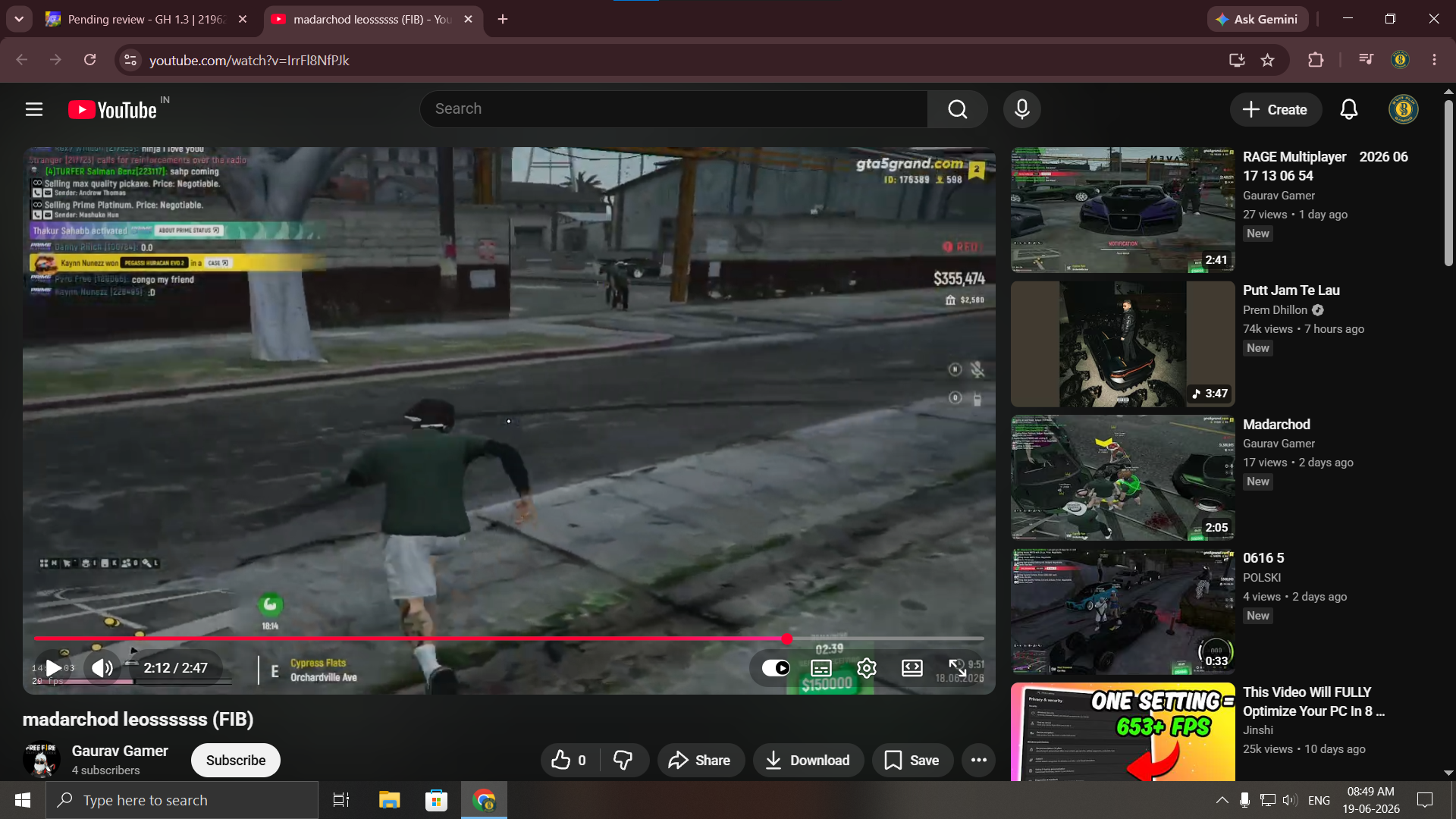Open the POLSKI channel name

(x=1262, y=578)
